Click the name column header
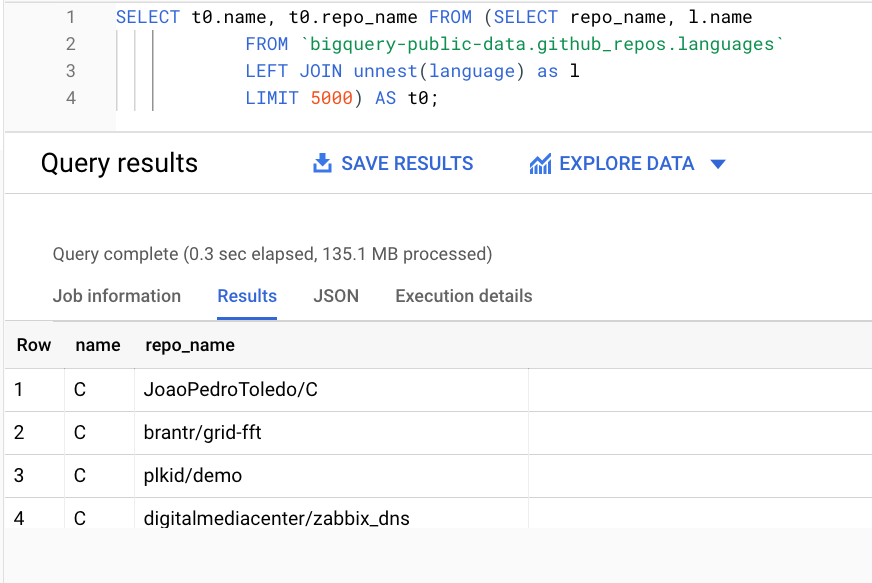 point(97,344)
